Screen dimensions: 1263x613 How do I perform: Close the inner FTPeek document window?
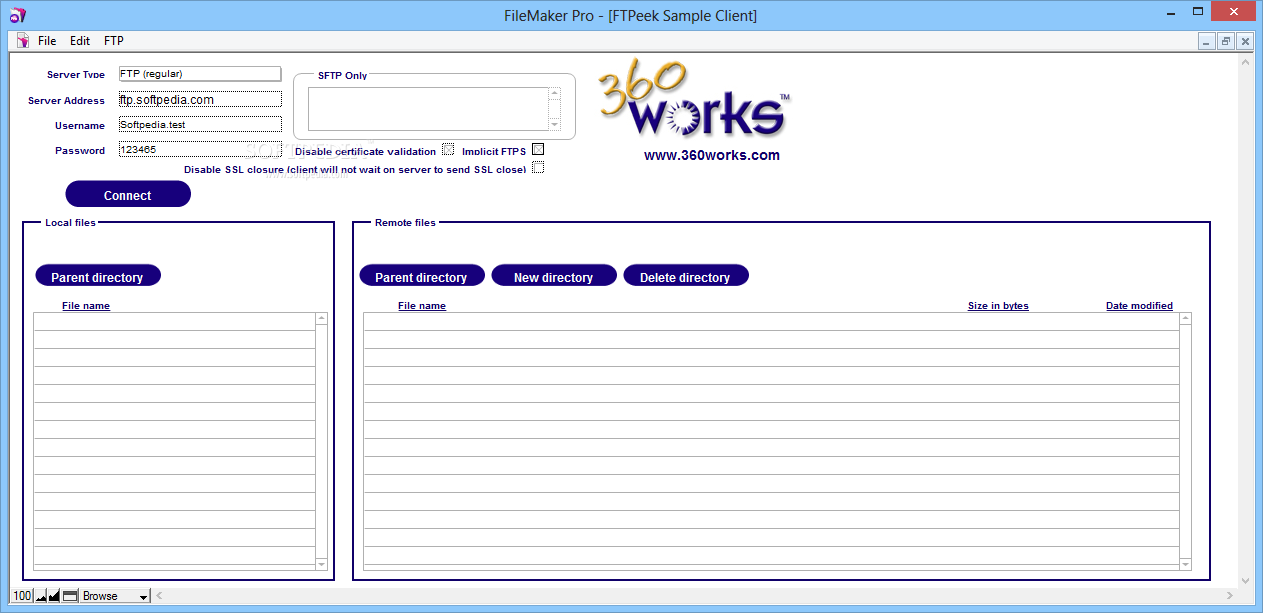click(x=1245, y=41)
